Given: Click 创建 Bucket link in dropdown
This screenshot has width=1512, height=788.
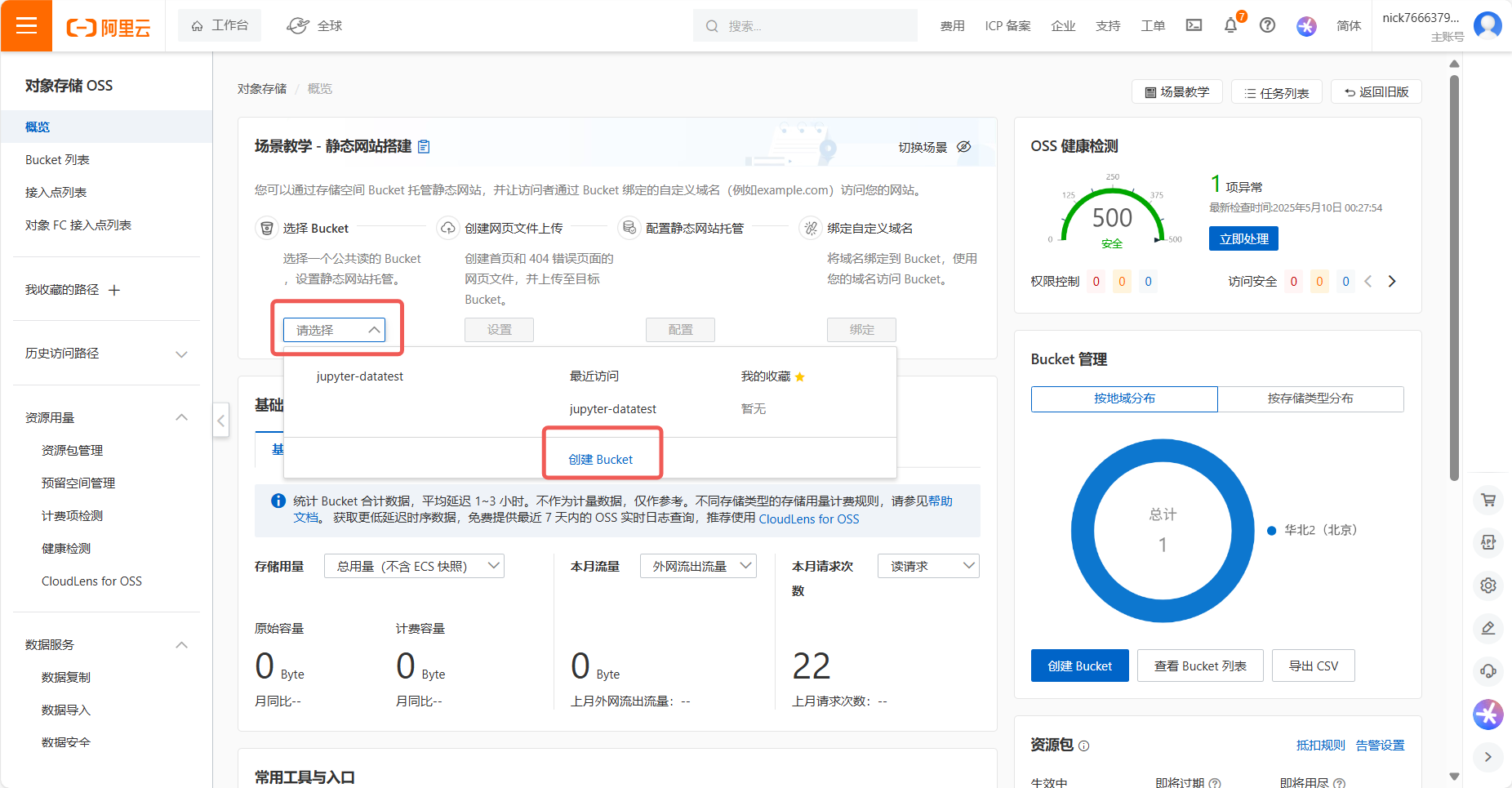Looking at the screenshot, I should 601,460.
